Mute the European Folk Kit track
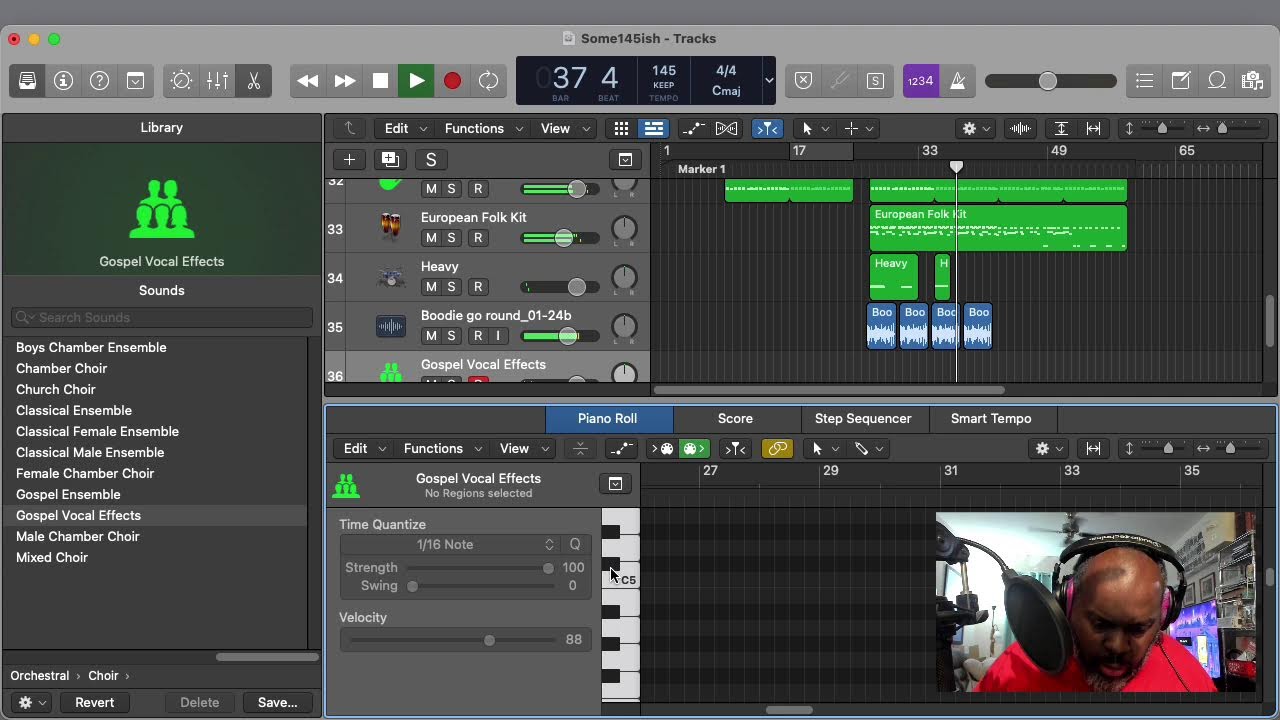Viewport: 1280px width, 720px height. (431, 238)
